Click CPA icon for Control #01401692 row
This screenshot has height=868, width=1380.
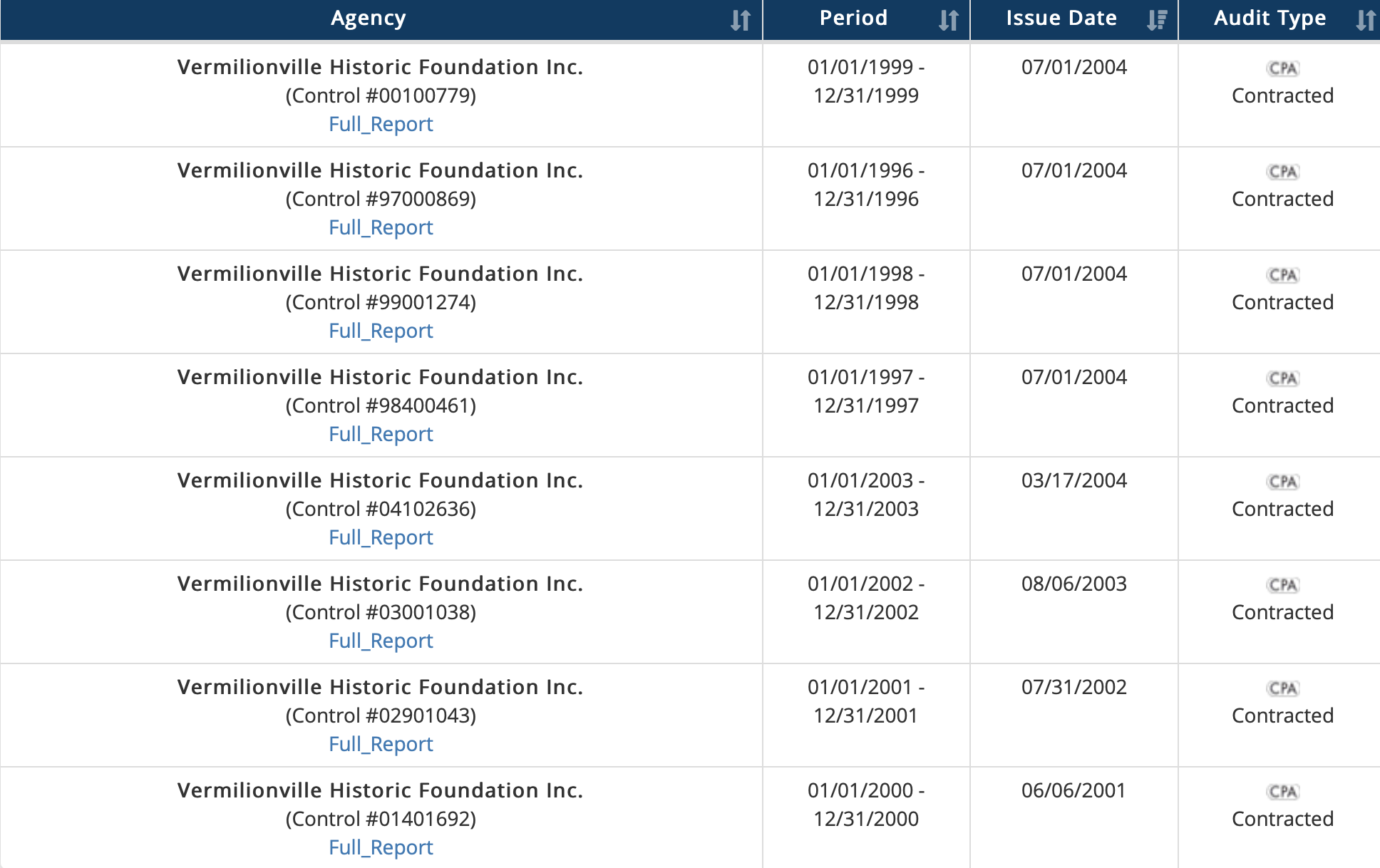1282,792
